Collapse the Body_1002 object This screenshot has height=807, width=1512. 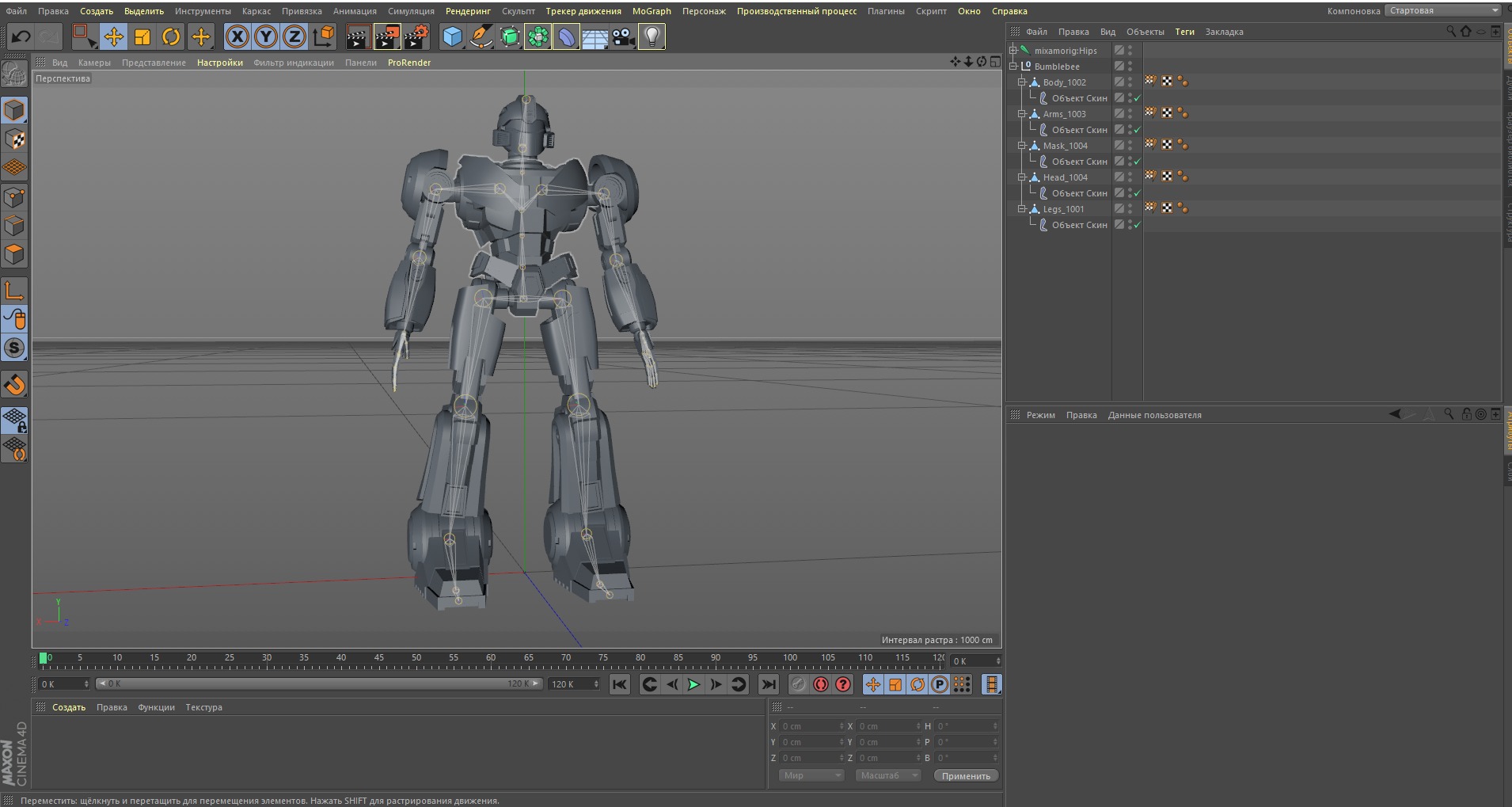pos(1021,82)
